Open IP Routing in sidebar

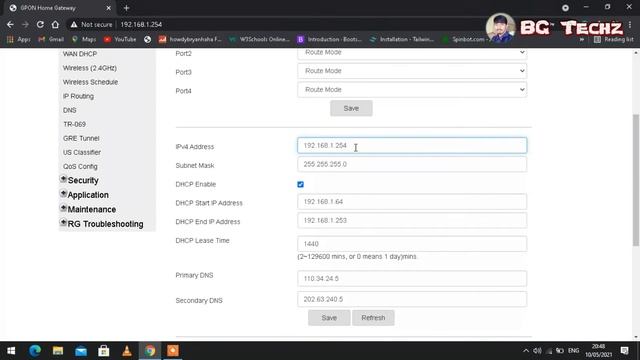[x=78, y=96]
